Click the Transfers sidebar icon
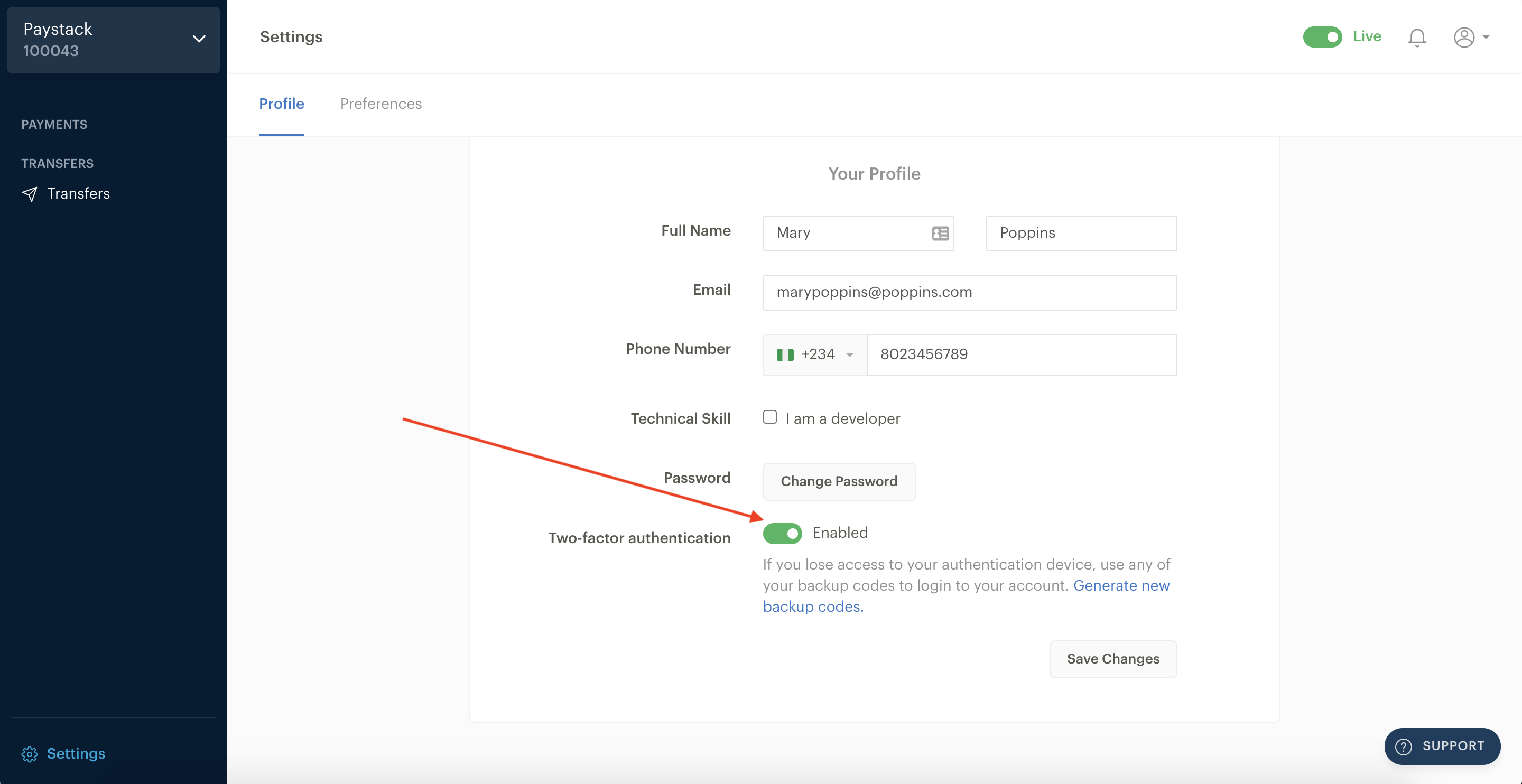The image size is (1522, 784). pos(30,193)
